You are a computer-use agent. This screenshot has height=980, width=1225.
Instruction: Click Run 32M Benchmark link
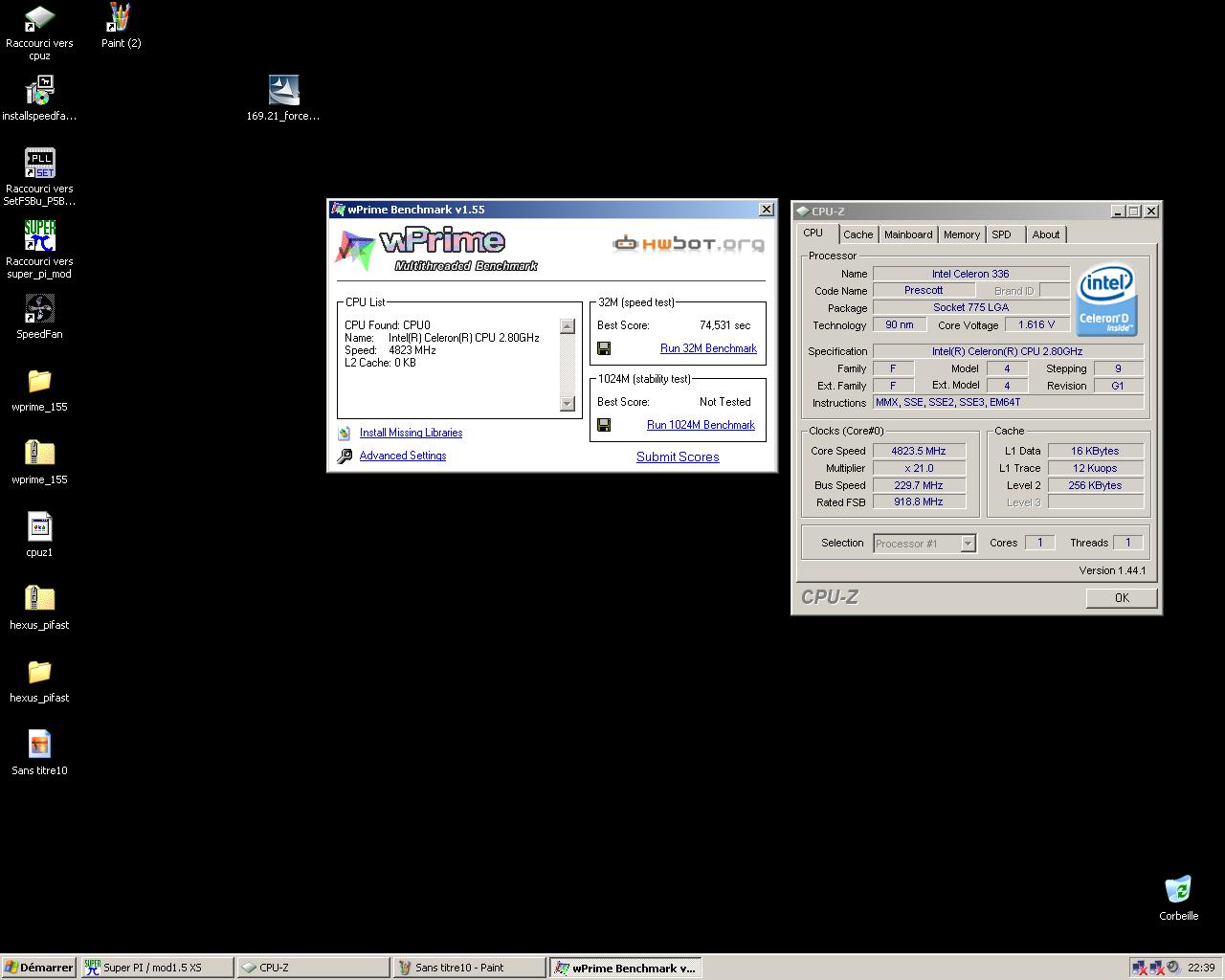click(x=708, y=348)
